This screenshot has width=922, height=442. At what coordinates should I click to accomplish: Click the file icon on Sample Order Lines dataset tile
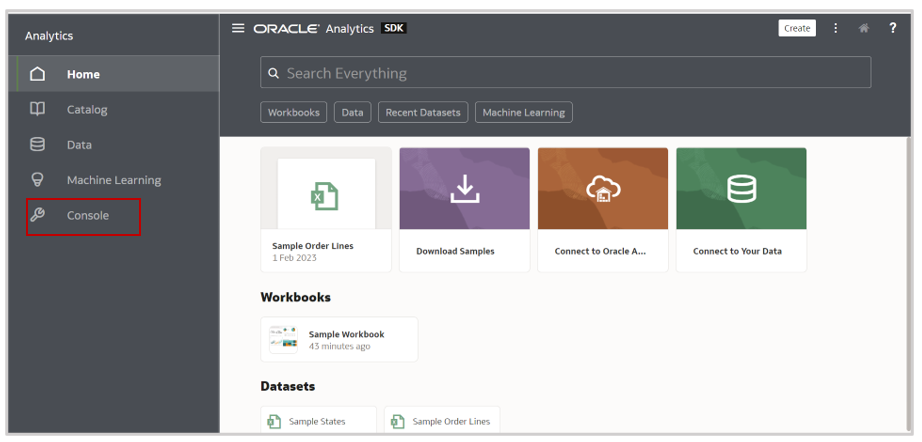click(x=398, y=421)
